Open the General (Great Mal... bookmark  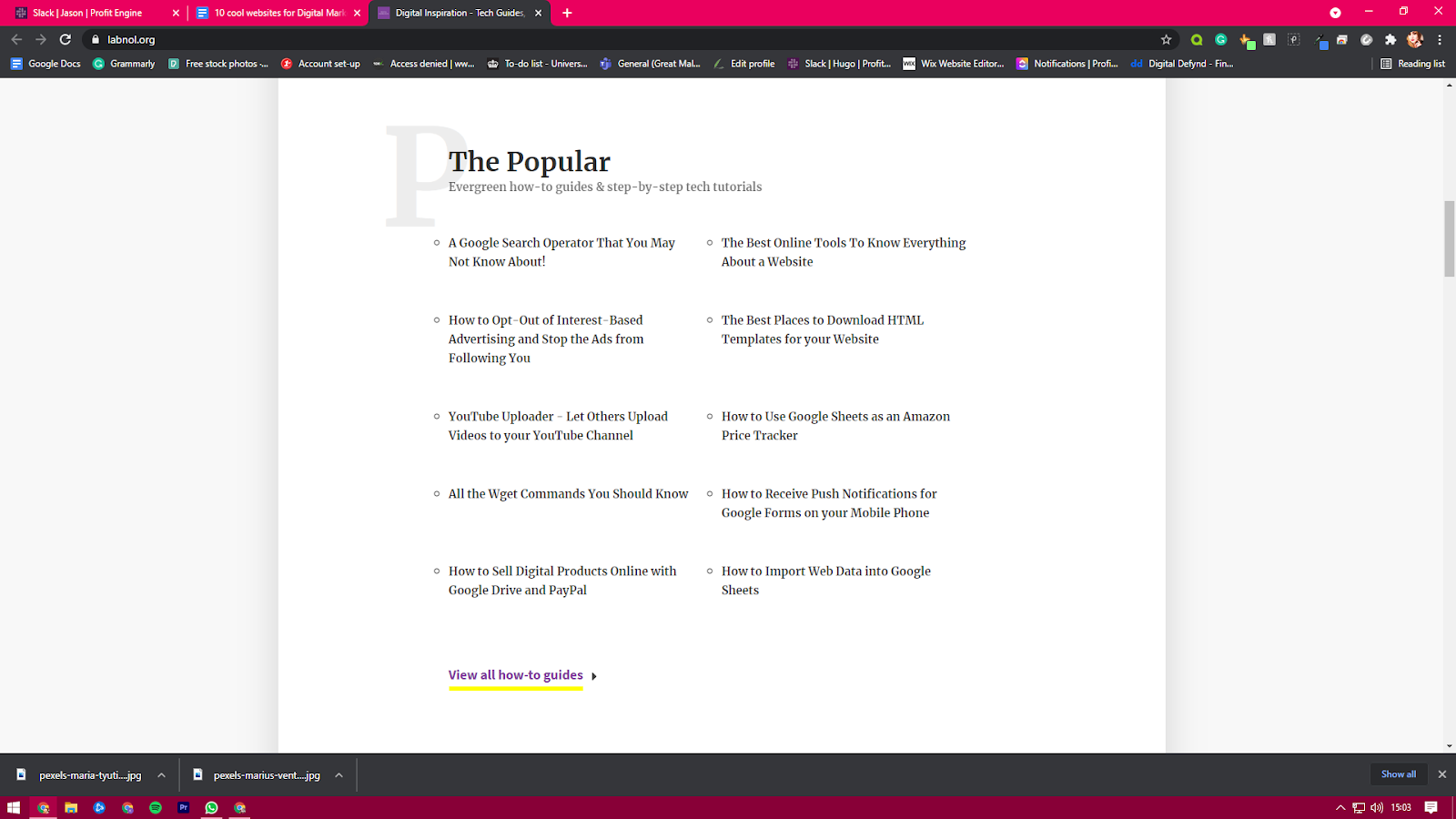[651, 64]
